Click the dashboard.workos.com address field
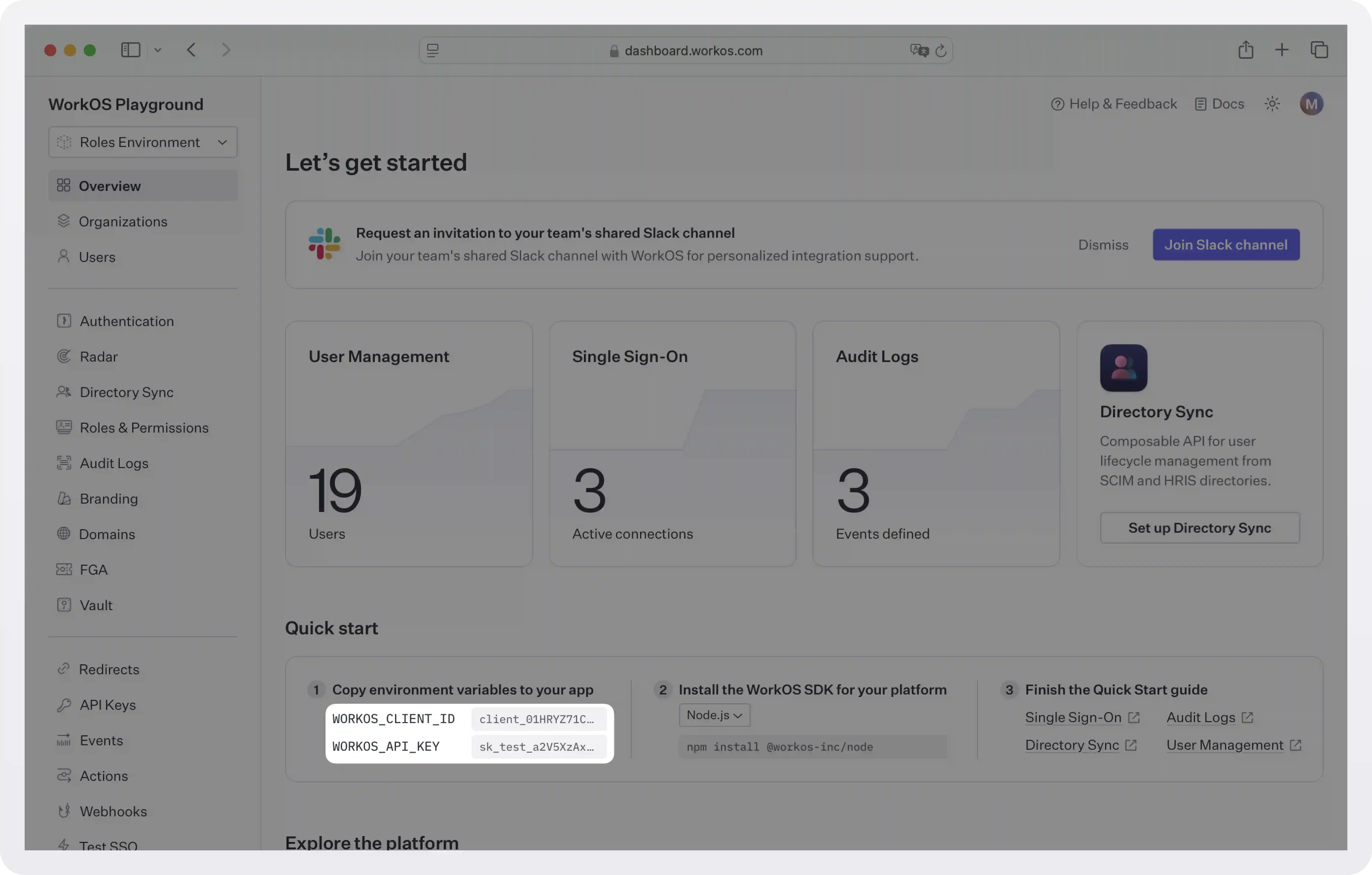The width and height of the screenshot is (1372, 875). click(x=686, y=51)
